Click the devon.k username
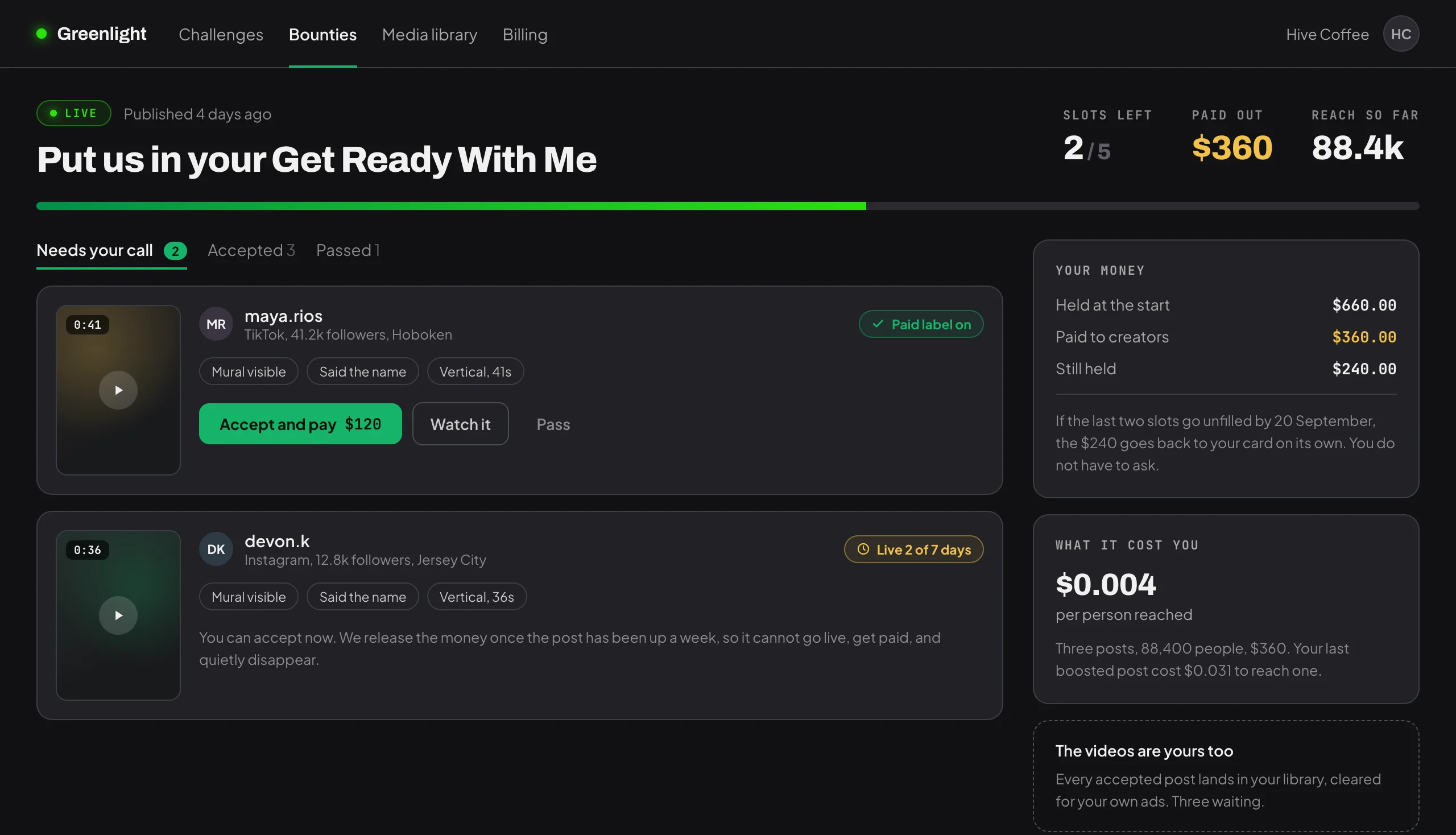This screenshot has width=1456, height=835. tap(277, 541)
